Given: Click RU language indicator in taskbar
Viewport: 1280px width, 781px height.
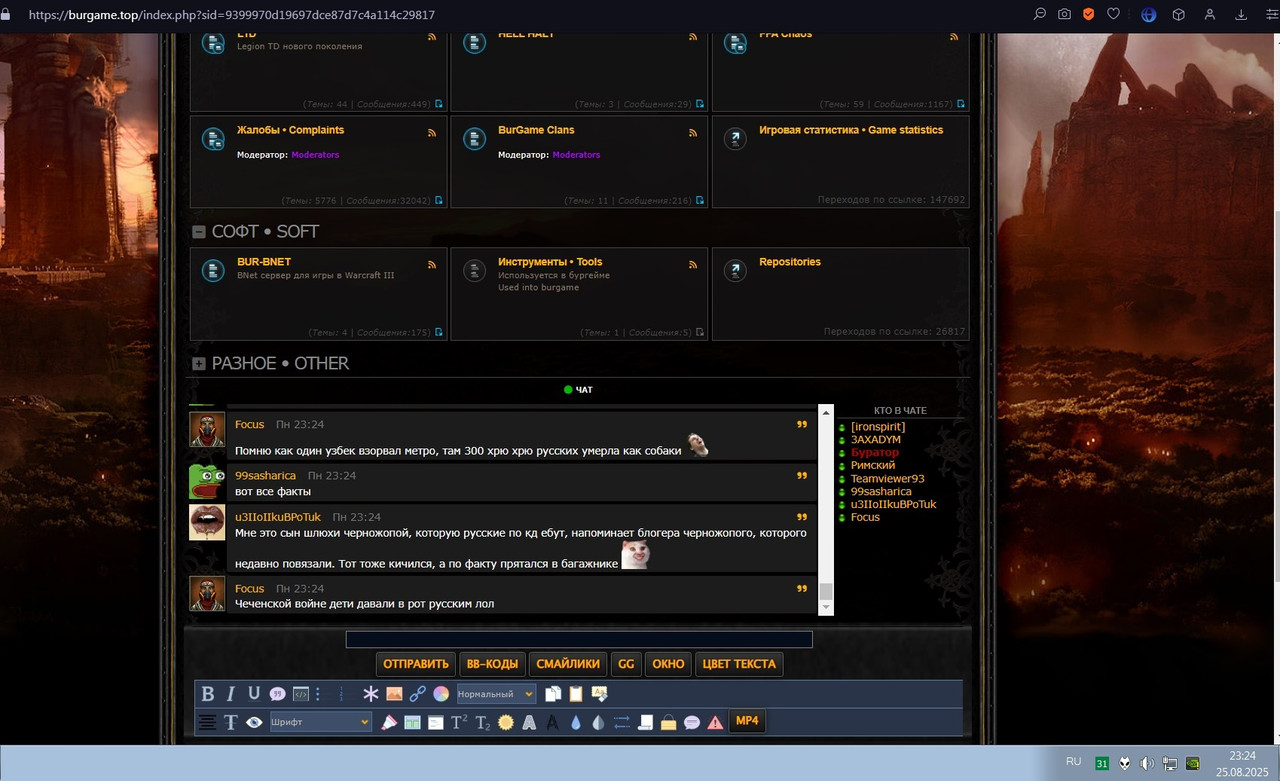Looking at the screenshot, I should tap(1073, 761).
